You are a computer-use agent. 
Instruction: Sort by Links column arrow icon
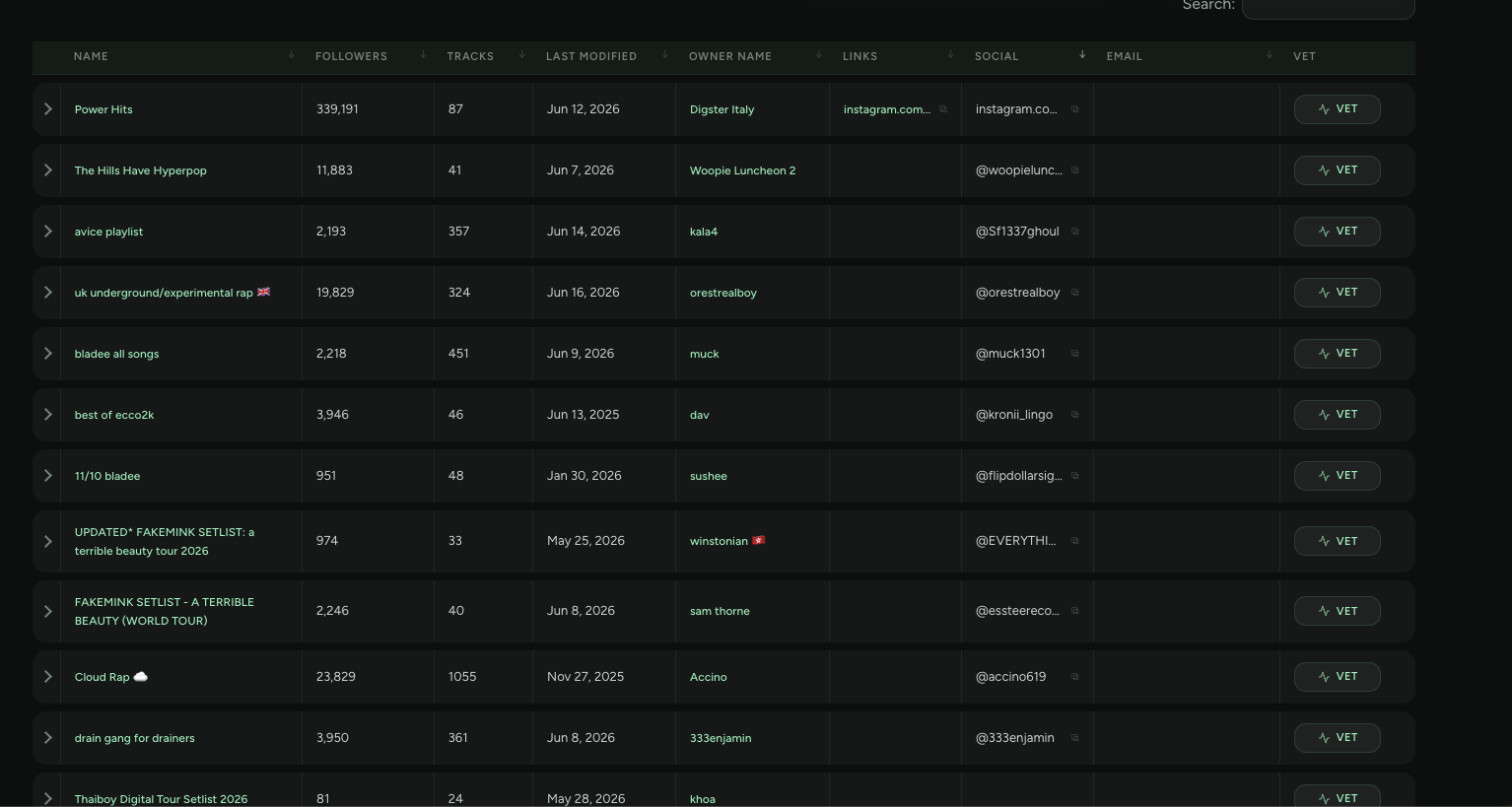pos(951,55)
